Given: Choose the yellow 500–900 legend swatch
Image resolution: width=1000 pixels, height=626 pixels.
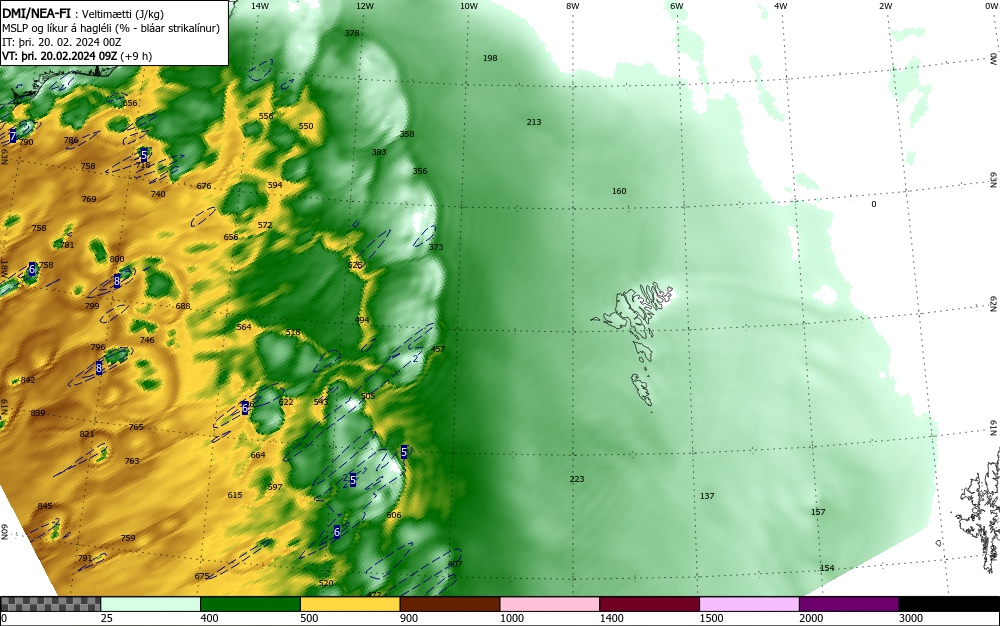Looking at the screenshot, I should coord(350,604).
